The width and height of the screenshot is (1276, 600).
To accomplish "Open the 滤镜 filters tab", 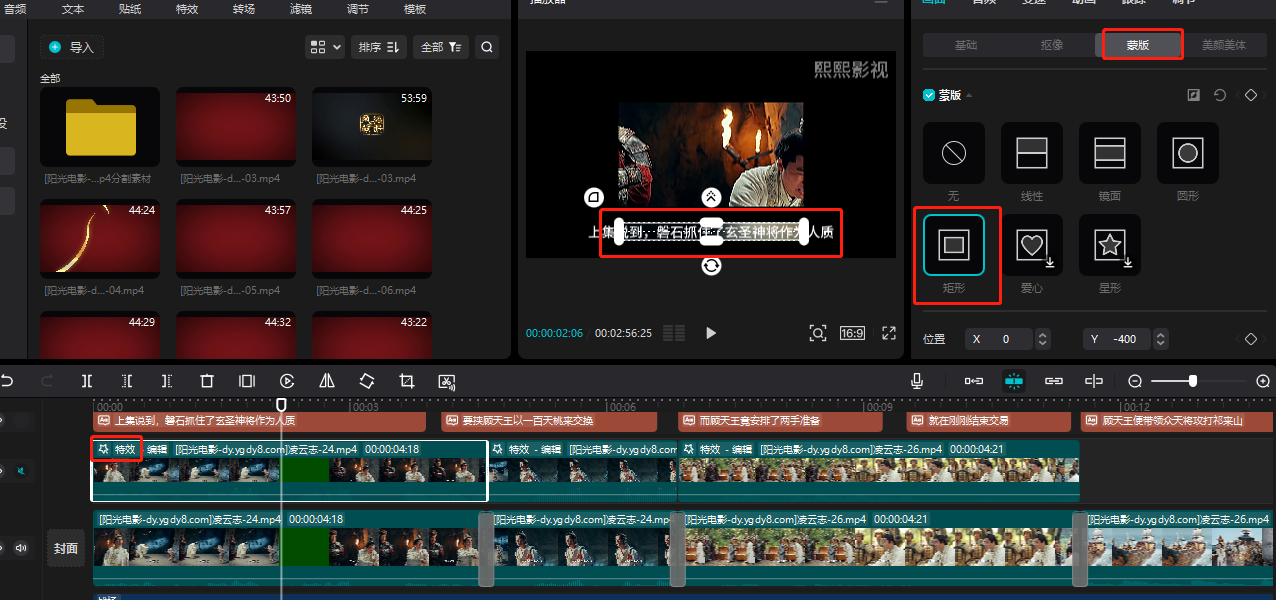I will (x=301, y=9).
